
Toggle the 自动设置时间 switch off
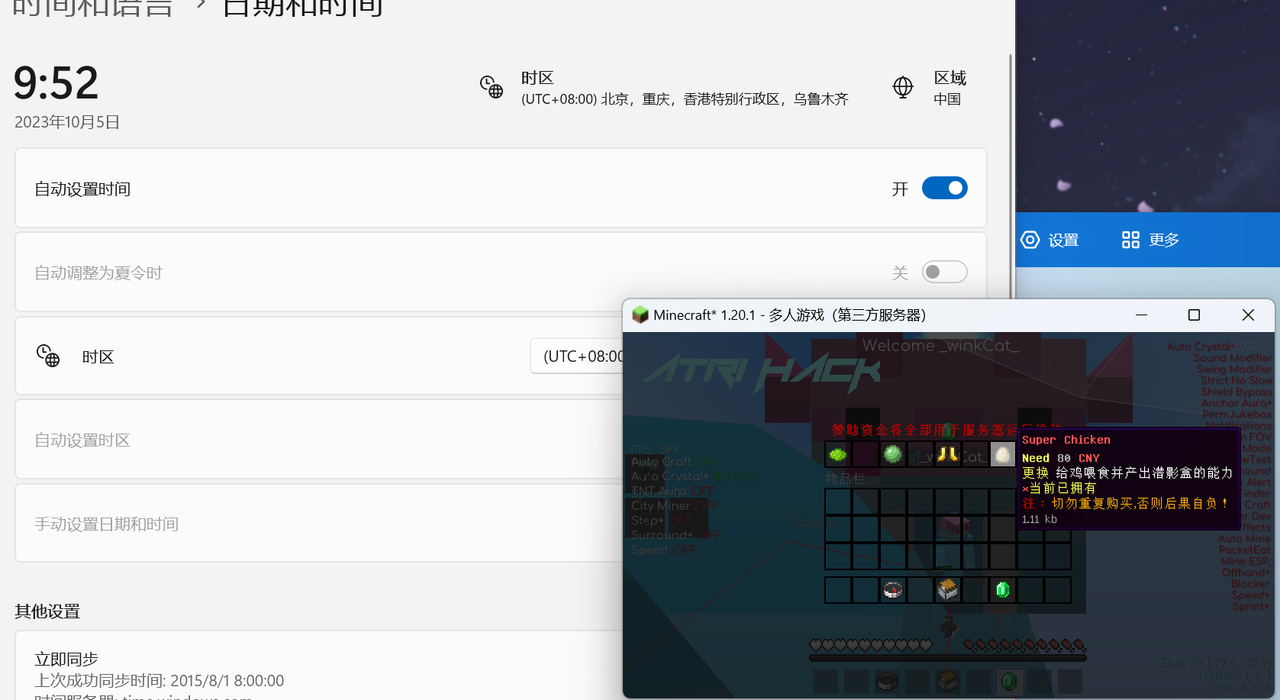tap(944, 188)
